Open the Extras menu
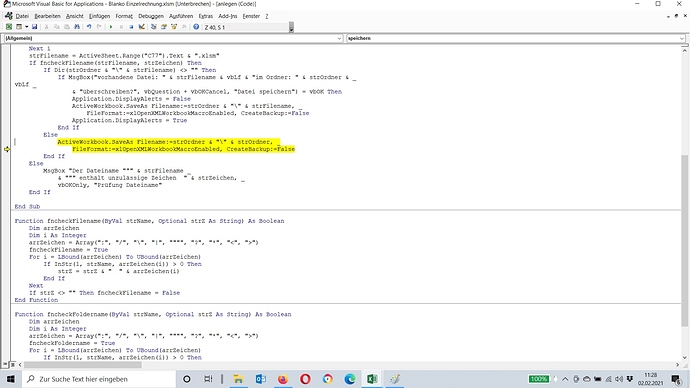This screenshot has height=388, width=690. (206, 16)
